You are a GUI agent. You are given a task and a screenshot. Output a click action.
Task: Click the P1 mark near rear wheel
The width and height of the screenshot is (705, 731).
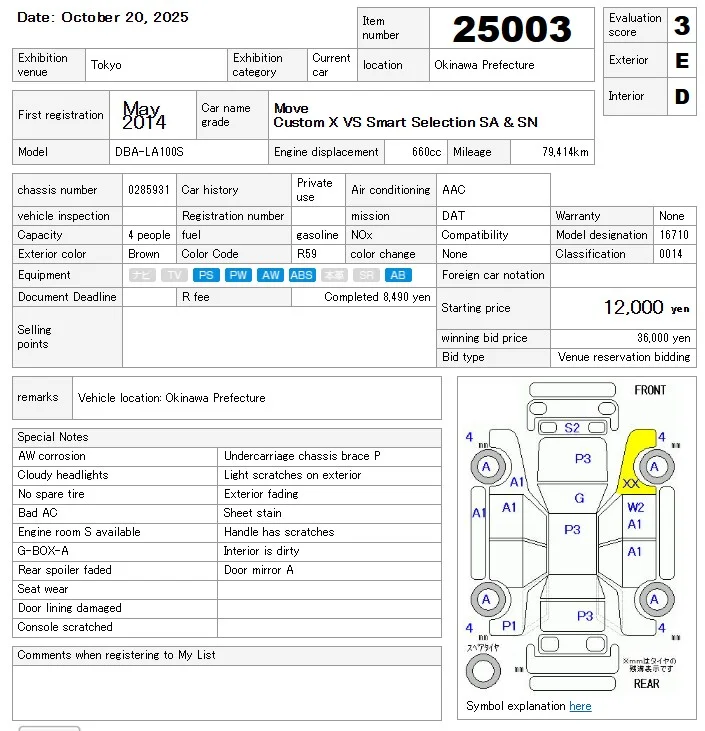pyautogui.click(x=510, y=626)
